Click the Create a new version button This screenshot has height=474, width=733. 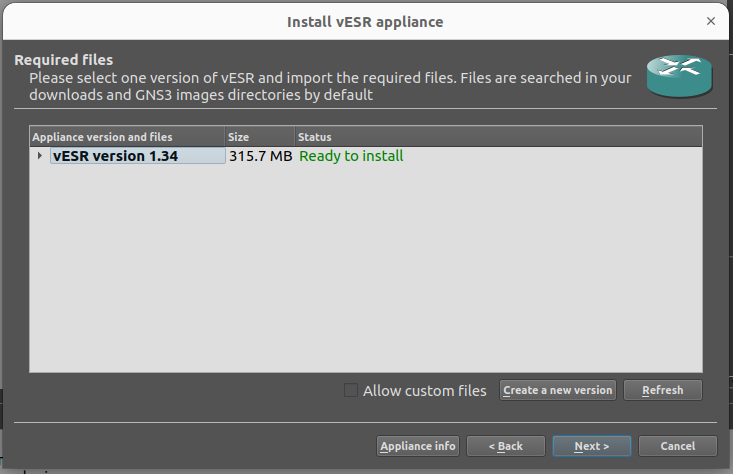(x=557, y=390)
